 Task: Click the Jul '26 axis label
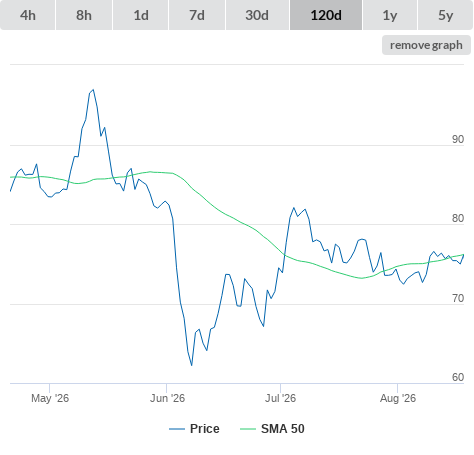[280, 398]
